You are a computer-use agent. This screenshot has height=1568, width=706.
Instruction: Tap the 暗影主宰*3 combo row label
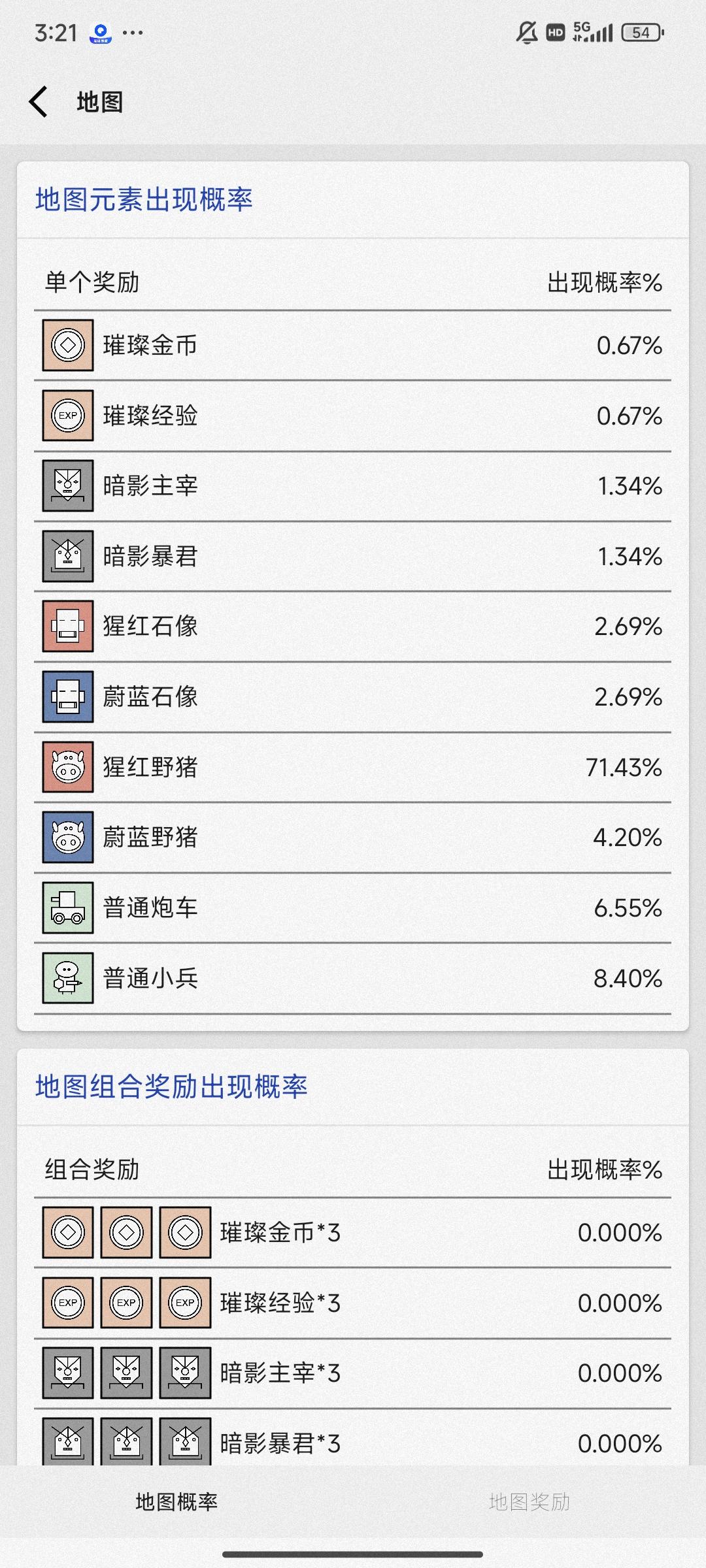(x=280, y=1373)
